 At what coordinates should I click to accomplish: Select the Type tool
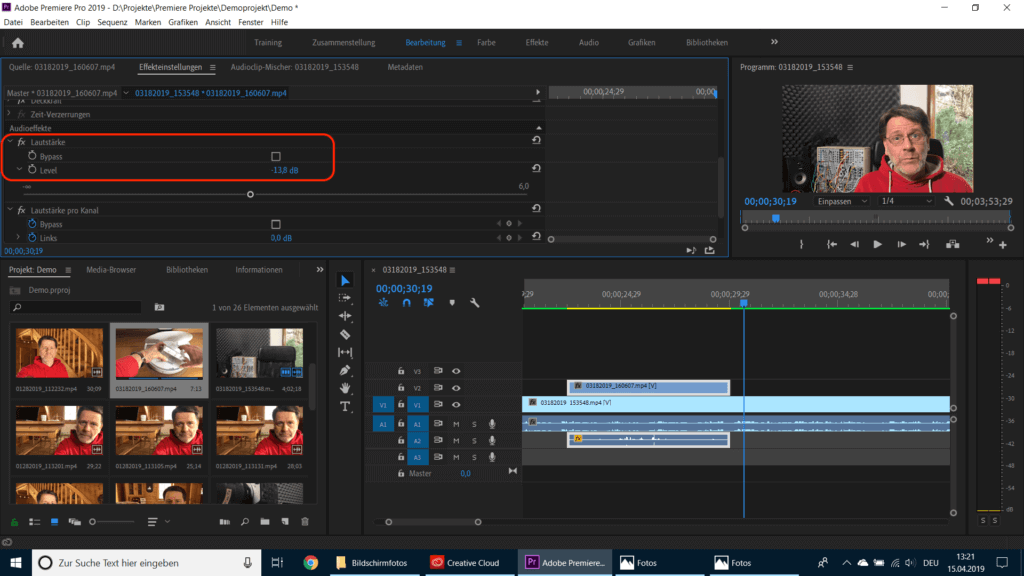[x=347, y=405]
